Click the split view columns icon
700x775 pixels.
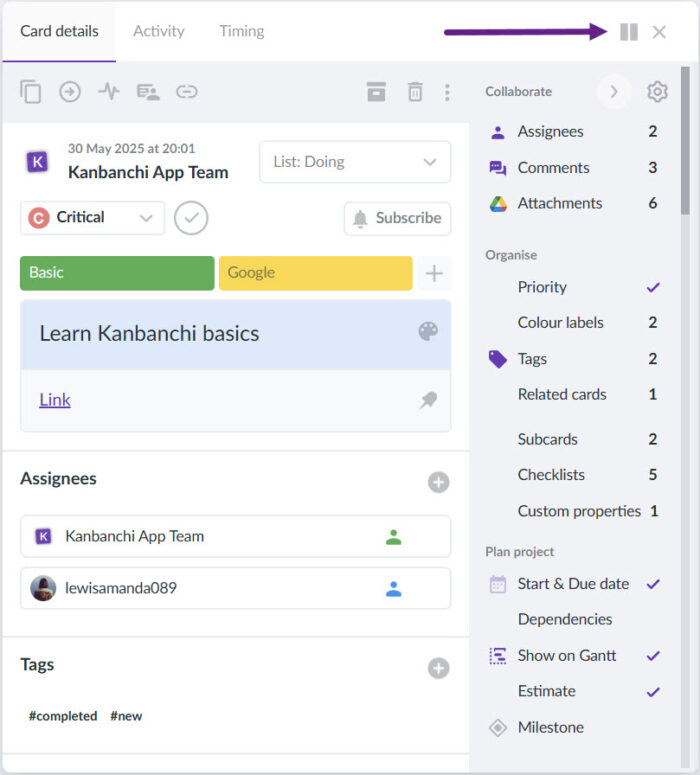(629, 32)
